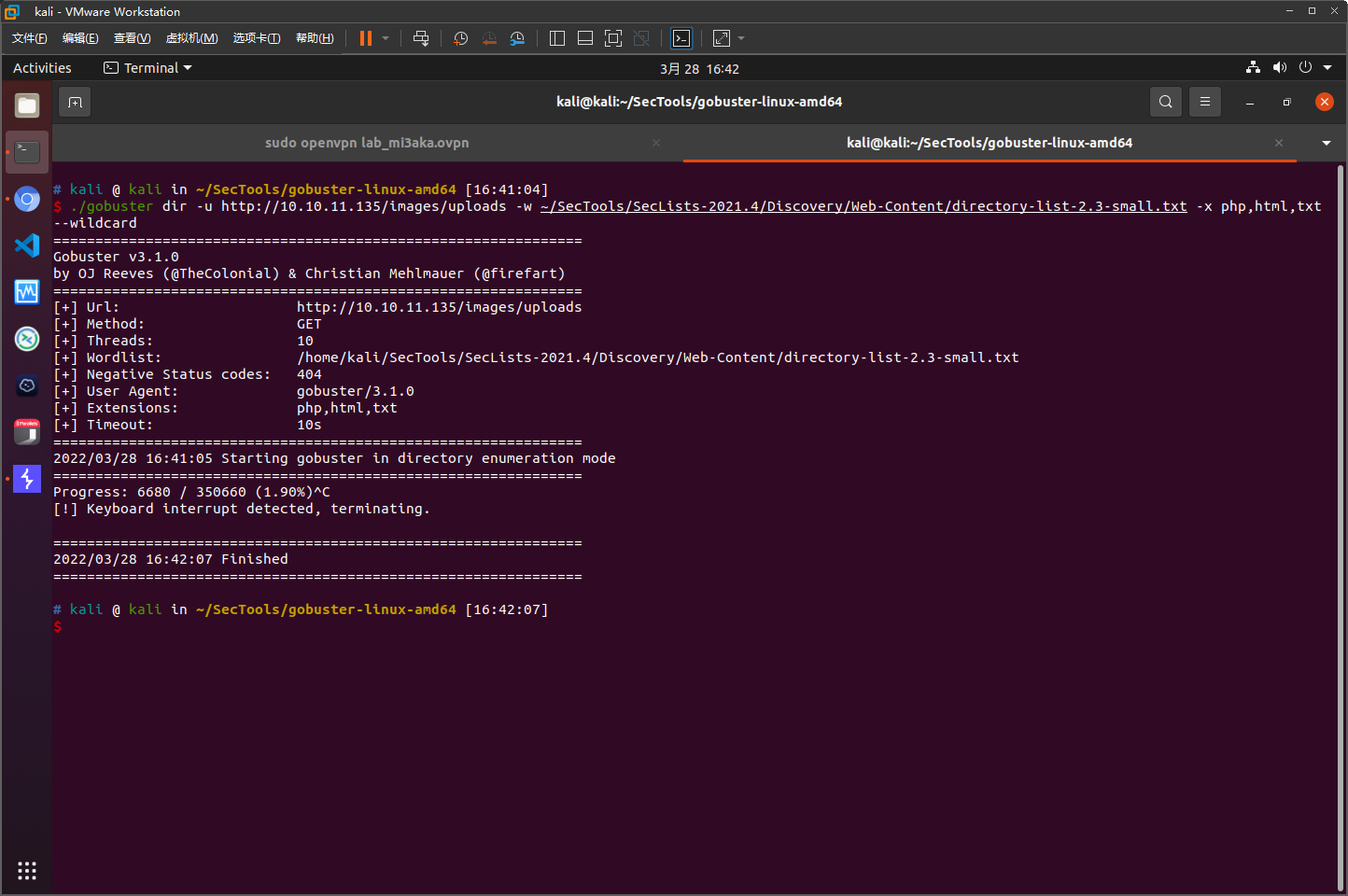
Task: Toggle VMware console view button
Action: 681,38
